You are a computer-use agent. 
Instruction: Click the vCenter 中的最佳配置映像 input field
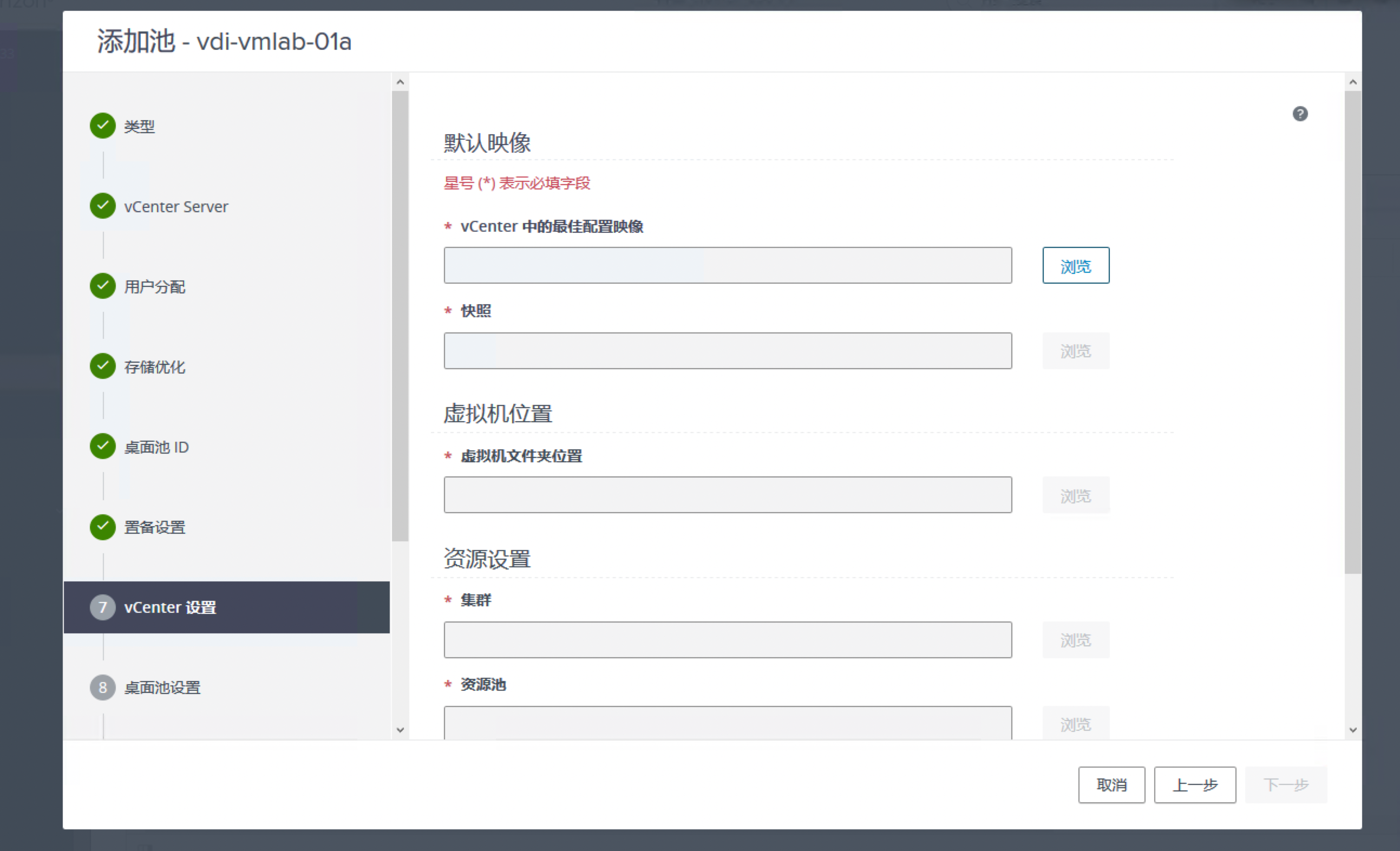pos(727,265)
